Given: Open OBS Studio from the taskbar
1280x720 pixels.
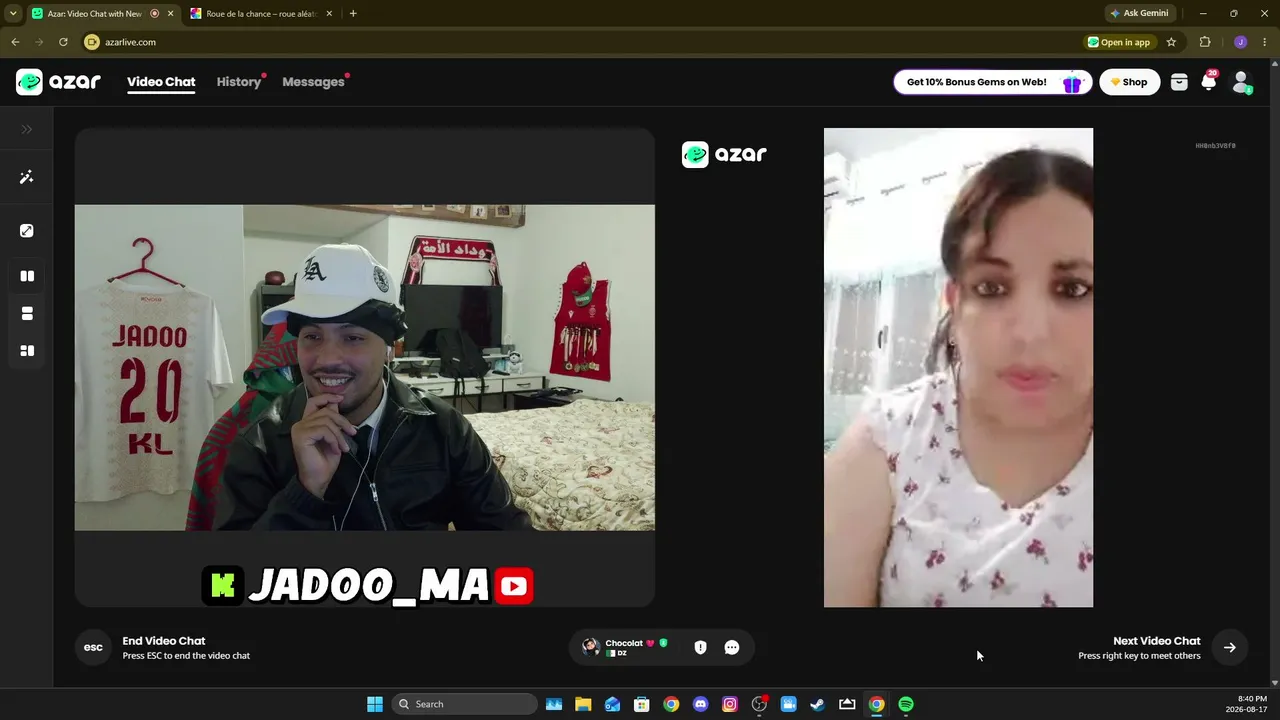Looking at the screenshot, I should [x=759, y=704].
